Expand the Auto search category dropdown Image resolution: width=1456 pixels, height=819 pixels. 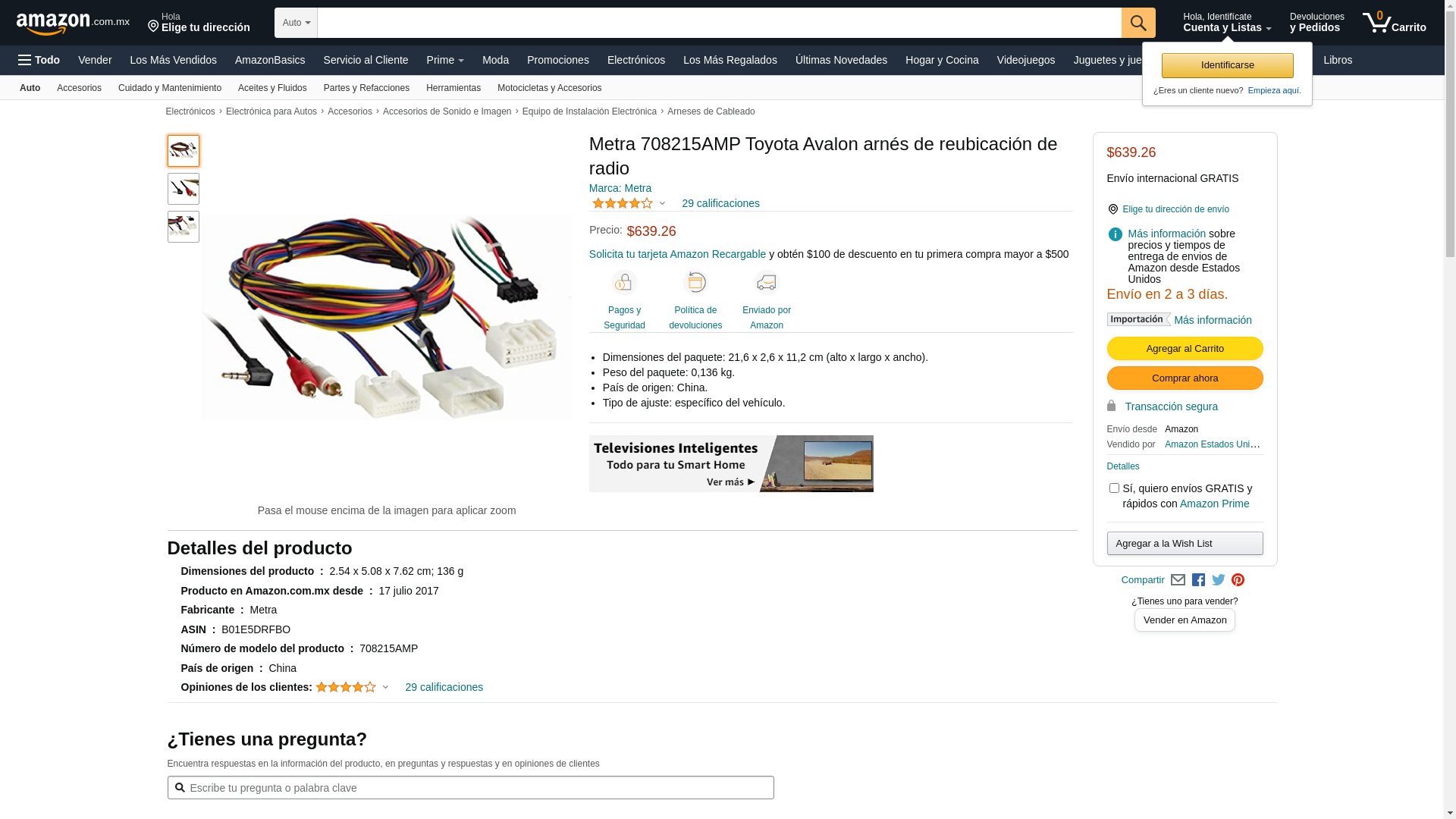point(297,23)
